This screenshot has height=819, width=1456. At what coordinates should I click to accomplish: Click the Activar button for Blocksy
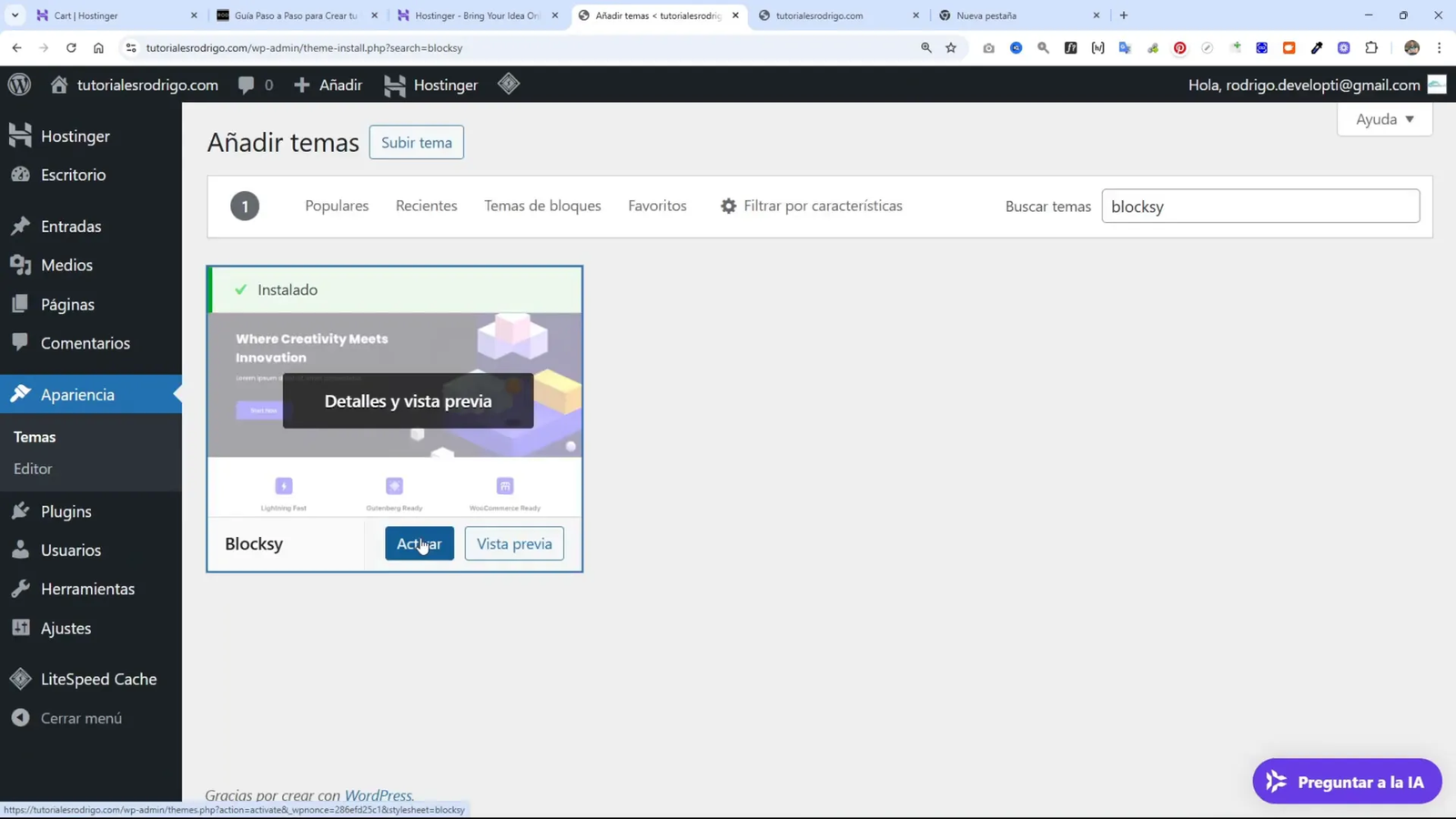pyautogui.click(x=420, y=543)
